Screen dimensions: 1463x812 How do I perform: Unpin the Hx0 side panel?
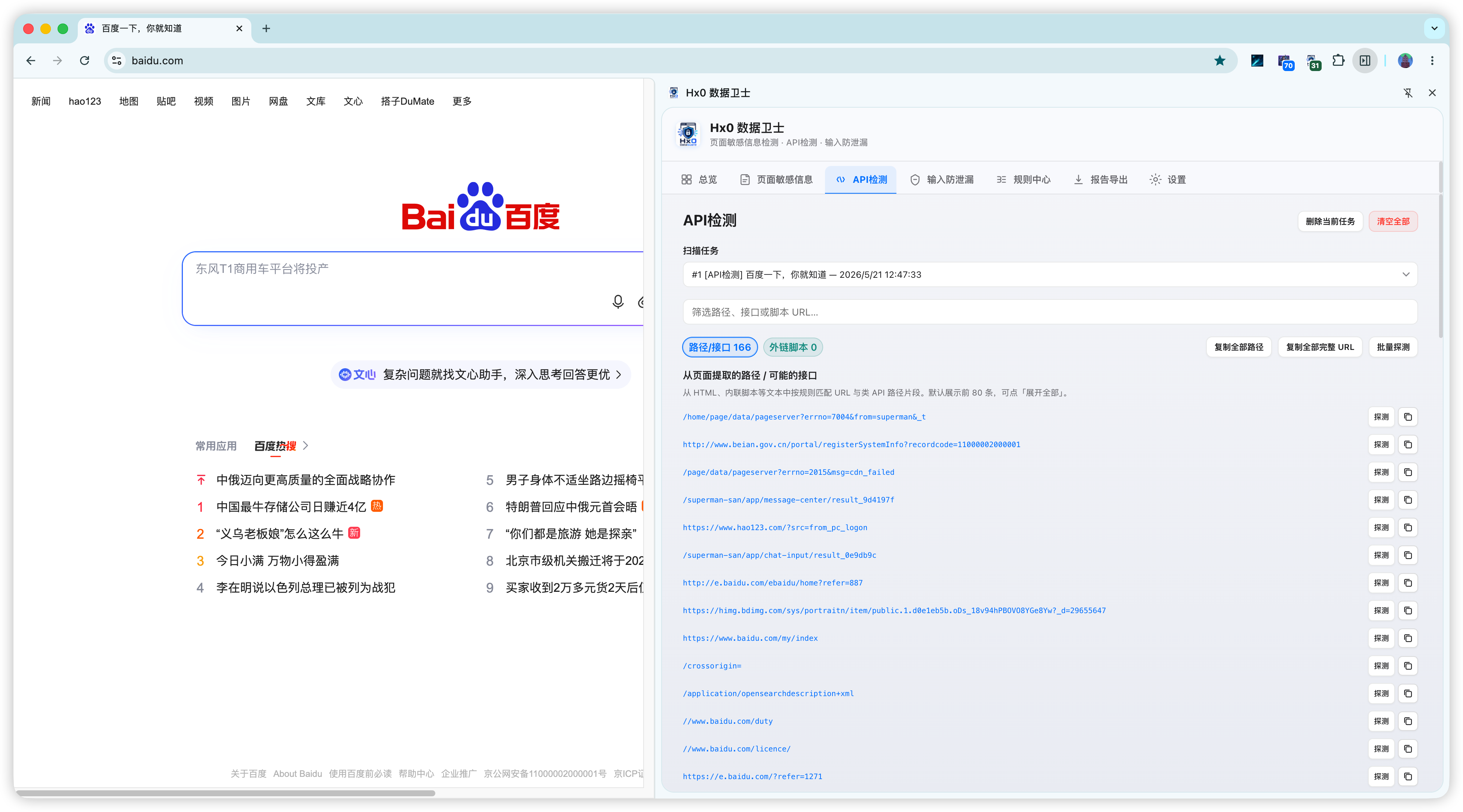coord(1407,93)
